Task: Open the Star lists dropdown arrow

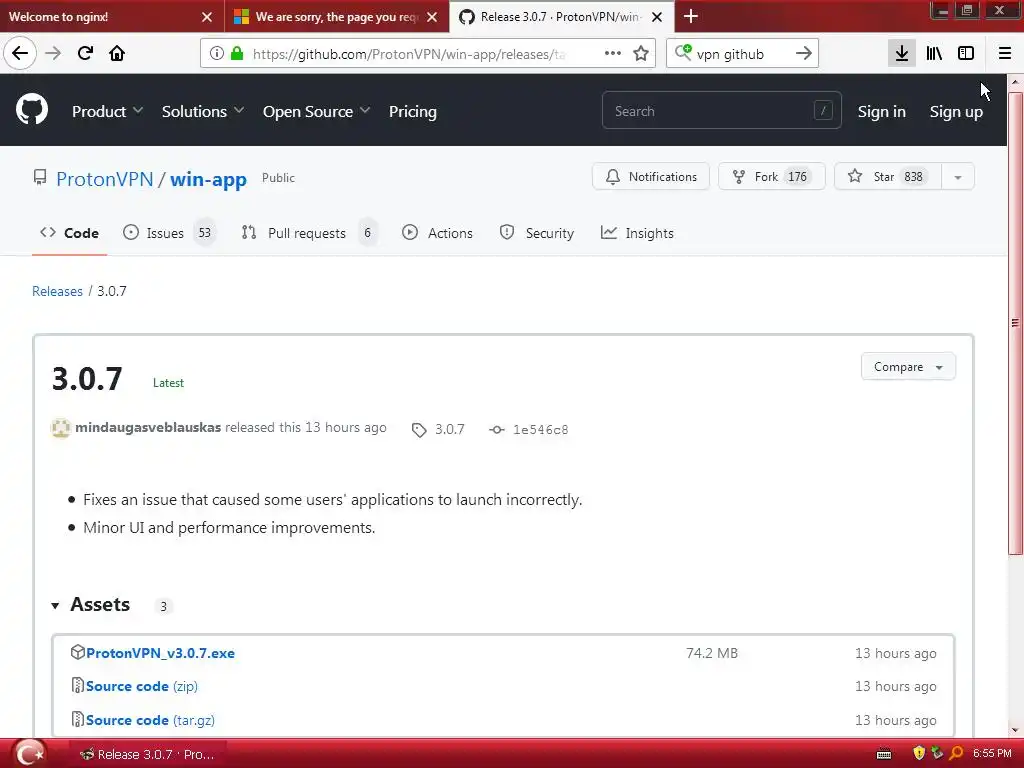Action: pos(957,177)
